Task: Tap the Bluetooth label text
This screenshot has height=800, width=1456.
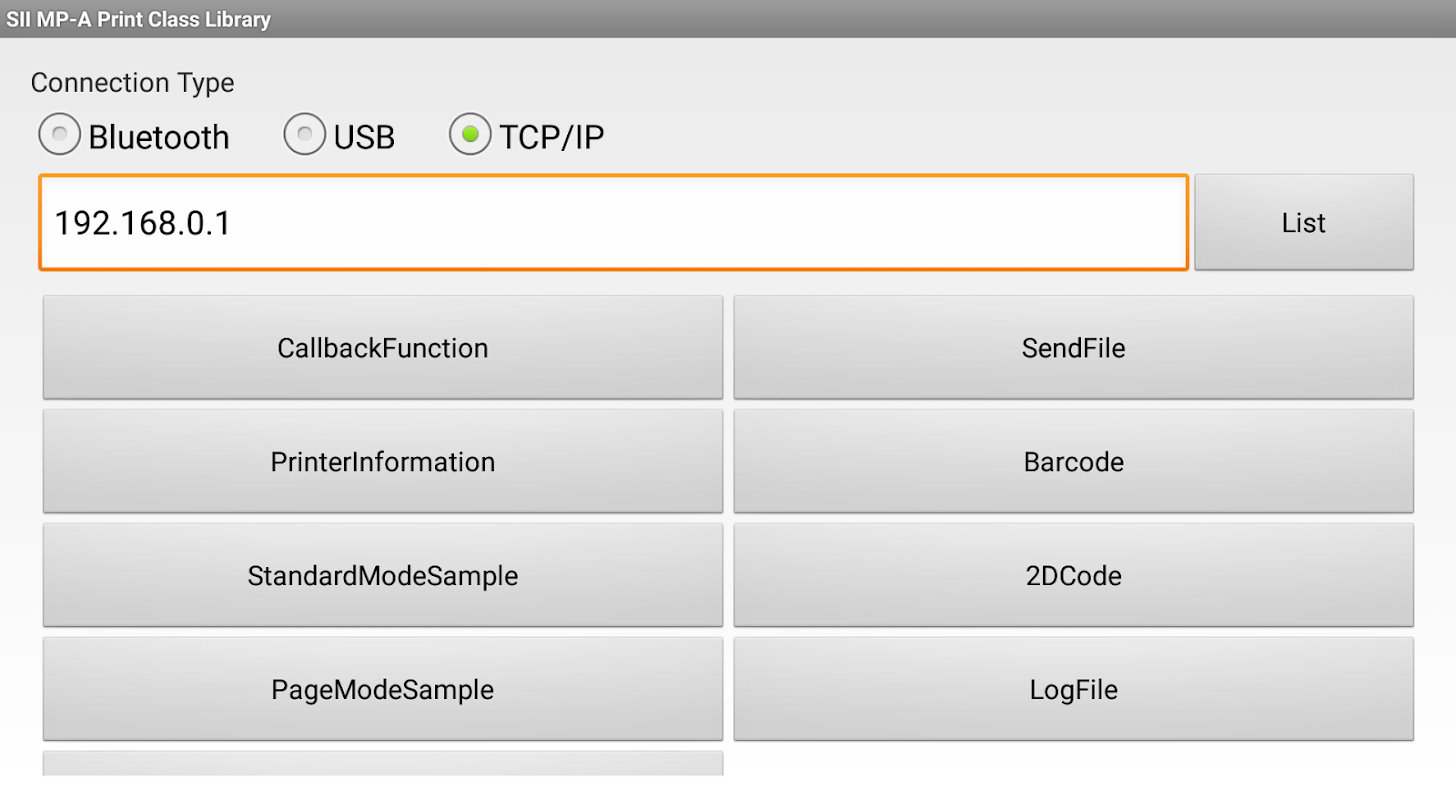Action: point(159,137)
